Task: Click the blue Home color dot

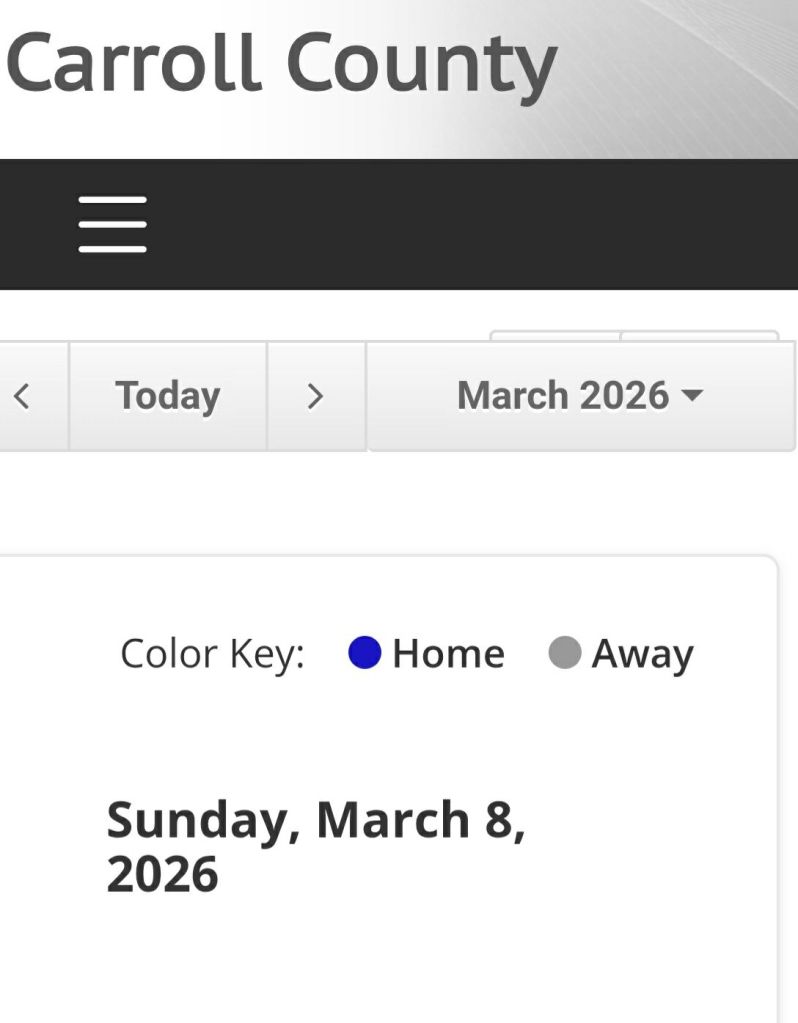Action: (365, 653)
